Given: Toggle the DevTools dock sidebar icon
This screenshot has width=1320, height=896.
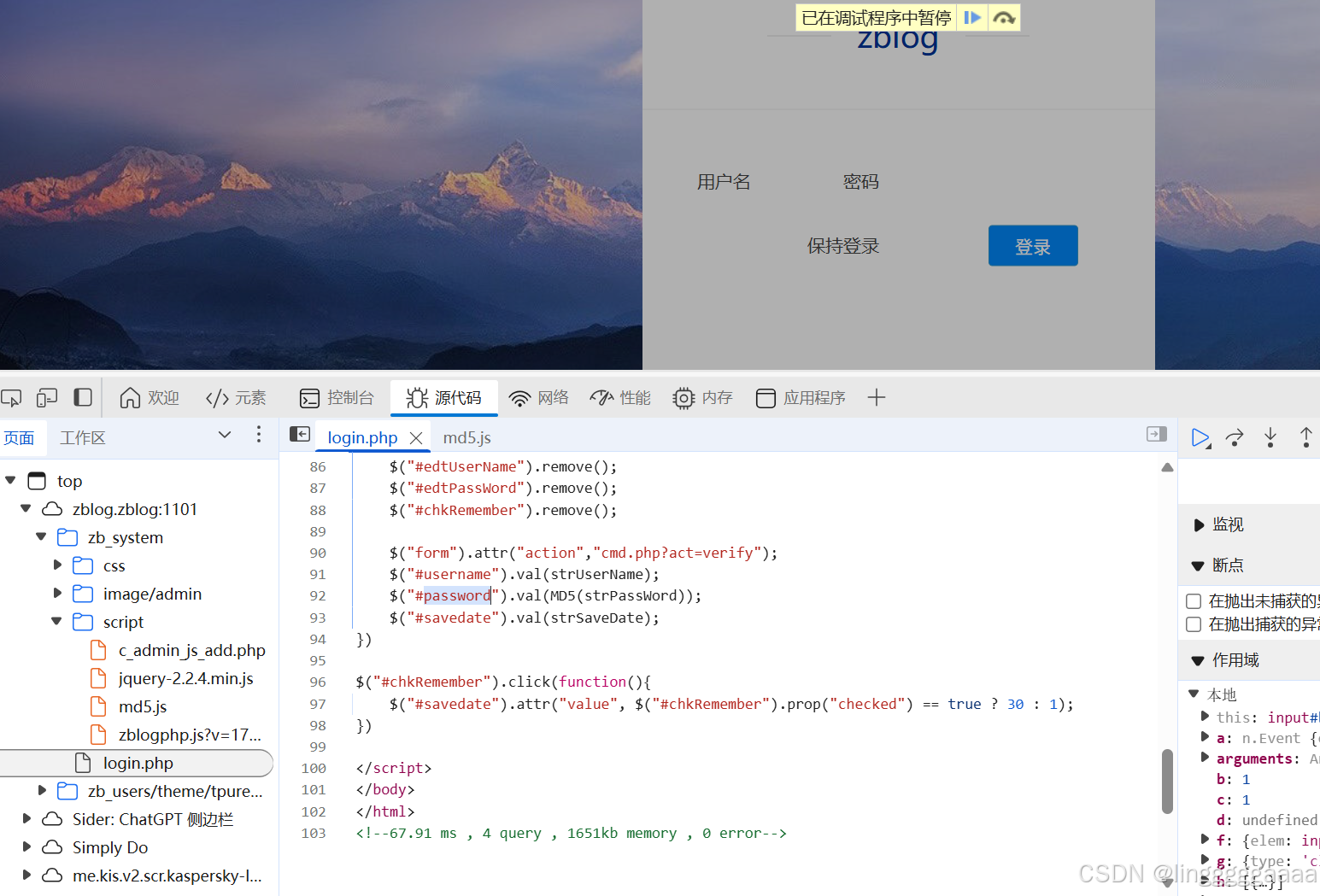Looking at the screenshot, I should point(83,397).
